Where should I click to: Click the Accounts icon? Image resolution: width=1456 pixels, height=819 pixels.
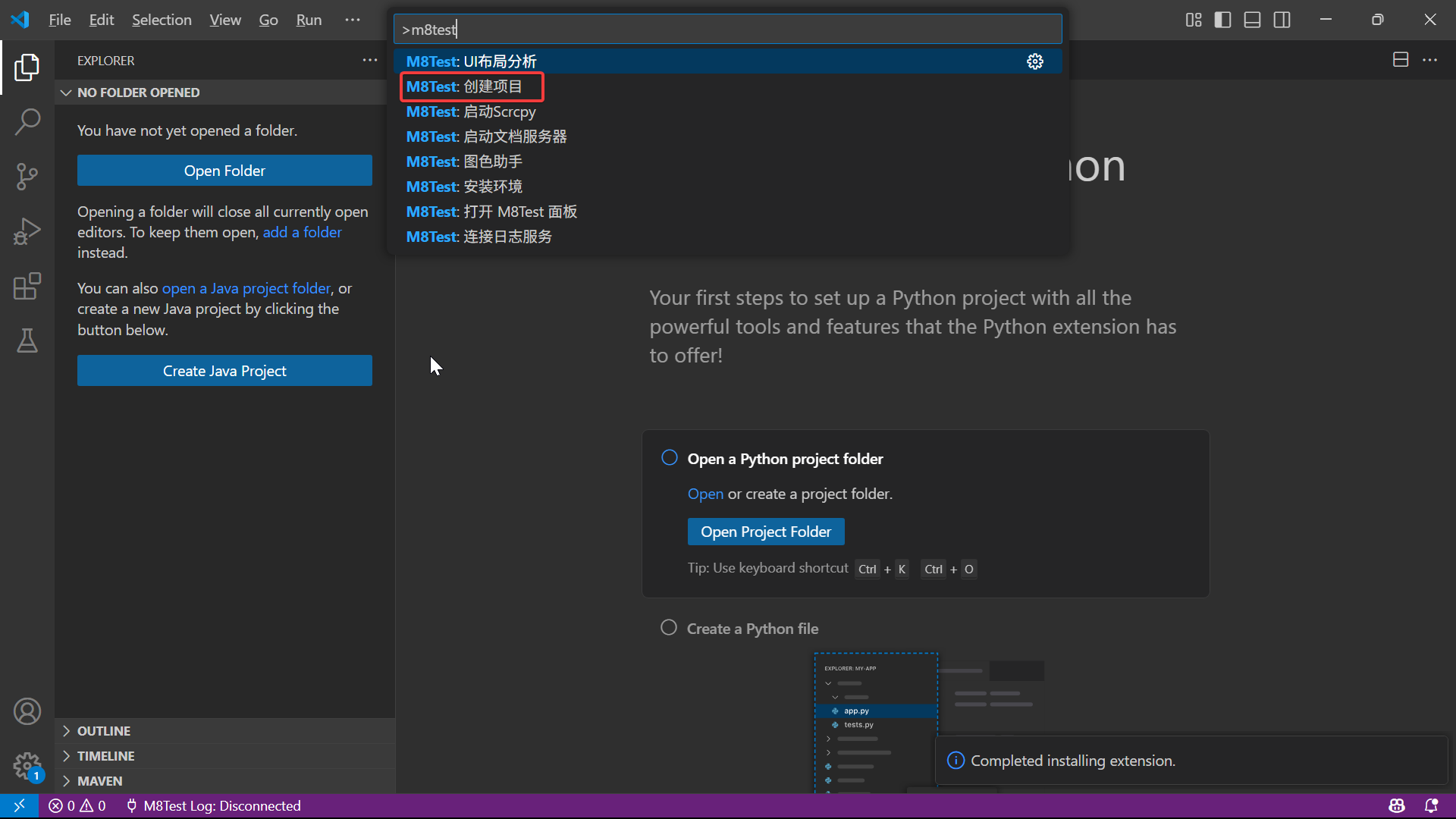[27, 711]
